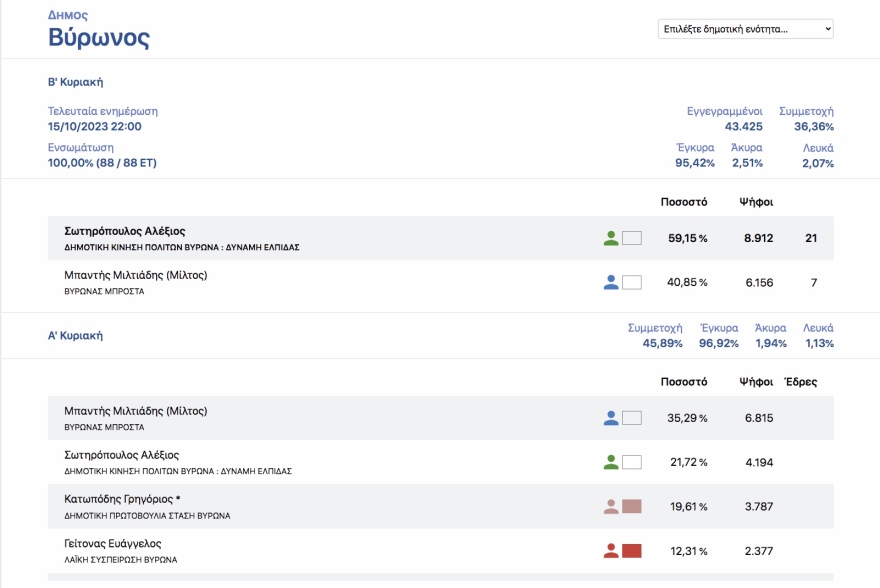The width and height of the screenshot is (880, 588).
Task: Open the "Επιλέξτε δημοτική ενότητα" dropdown
Action: tap(745, 29)
